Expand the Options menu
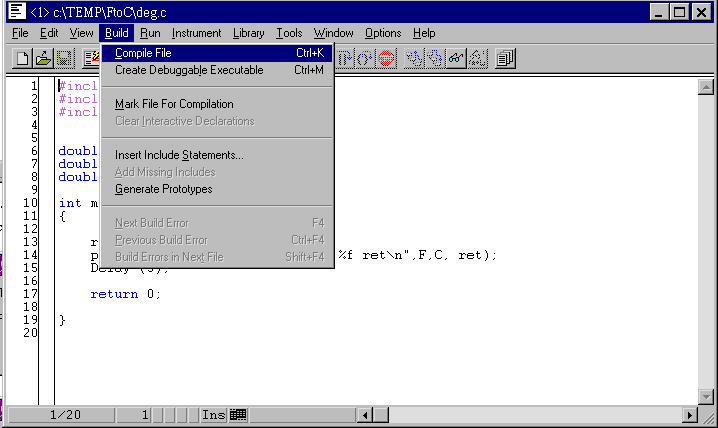This screenshot has height=428, width=718. coord(382,33)
